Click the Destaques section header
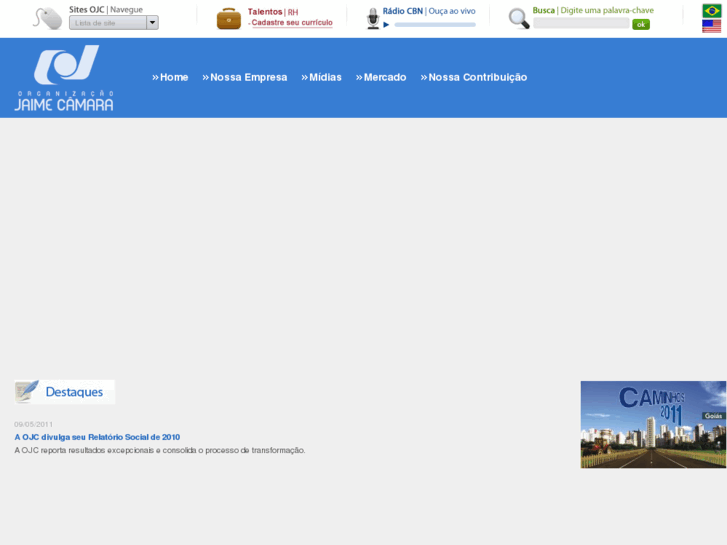The width and height of the screenshot is (727, 545). pyautogui.click(x=64, y=392)
